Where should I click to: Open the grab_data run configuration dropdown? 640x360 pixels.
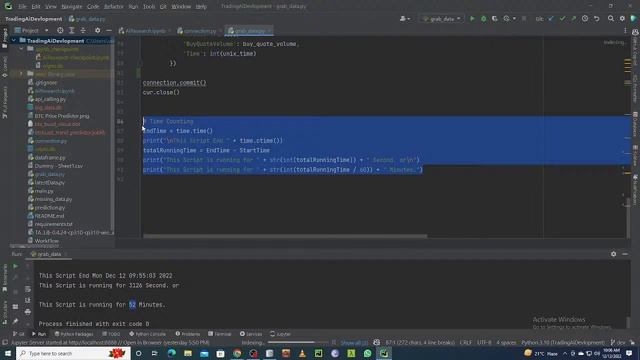pyautogui.click(x=442, y=19)
